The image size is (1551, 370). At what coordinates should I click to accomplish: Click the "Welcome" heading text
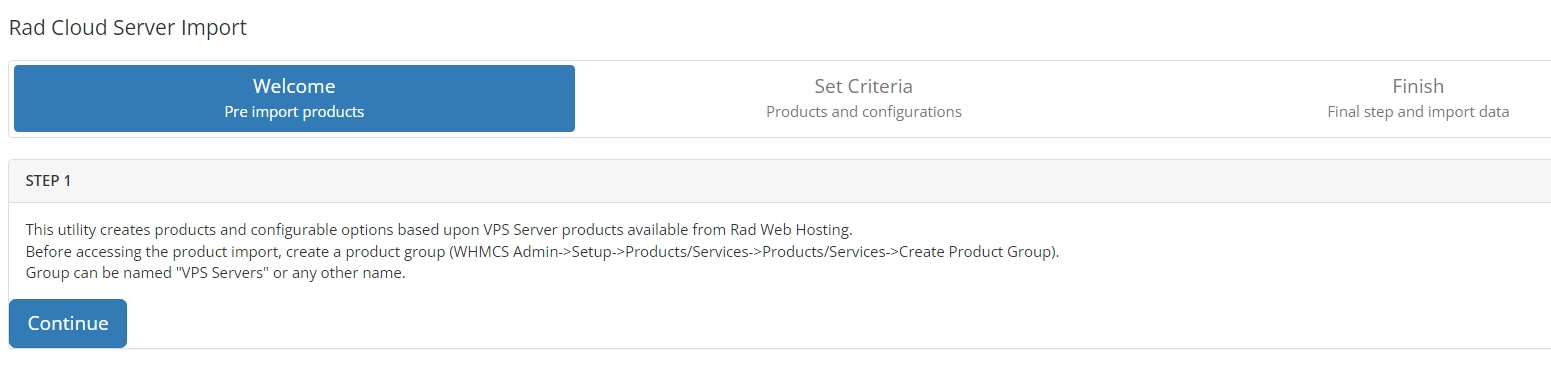tap(294, 86)
